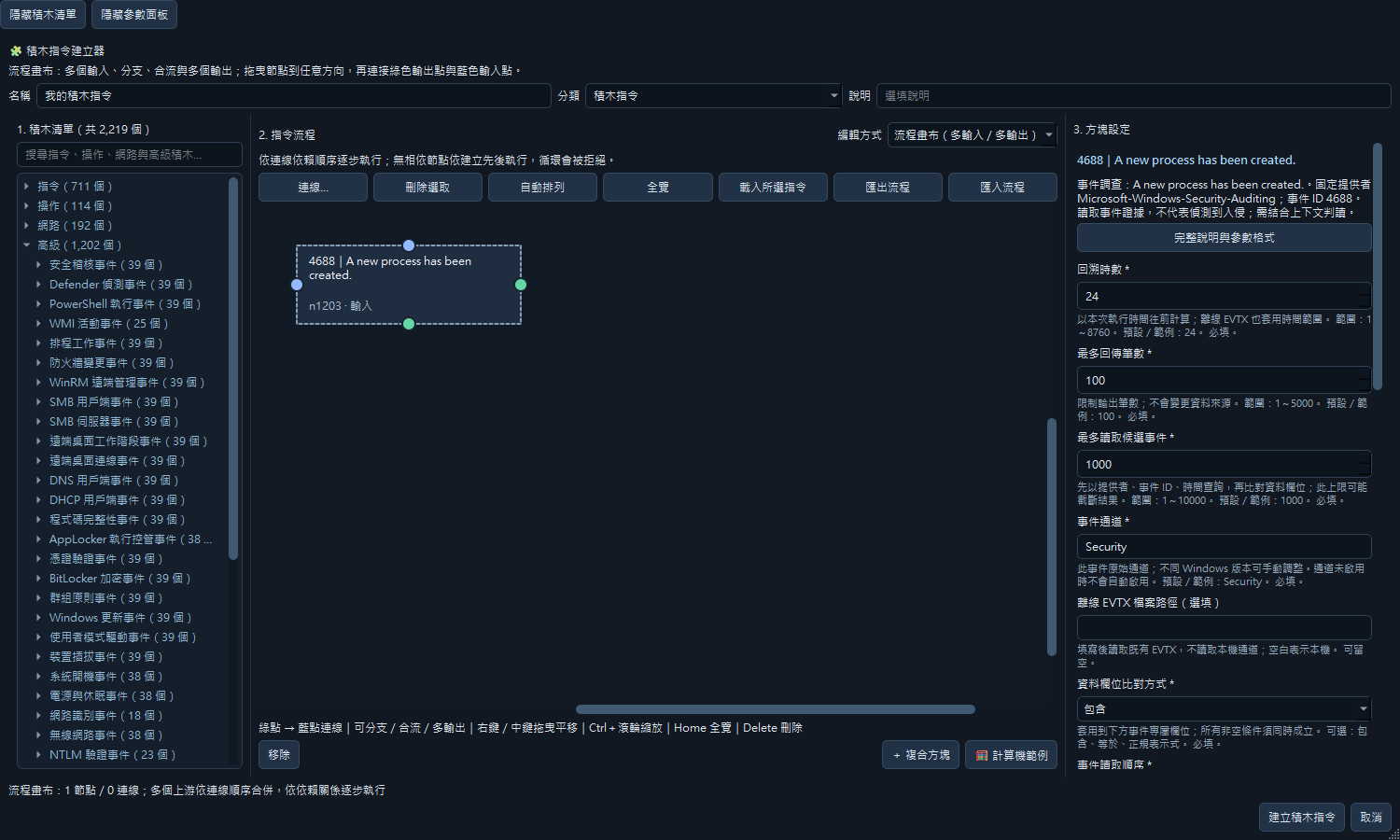
Task: Open 完整說明與參數格式
Action: tap(1224, 238)
